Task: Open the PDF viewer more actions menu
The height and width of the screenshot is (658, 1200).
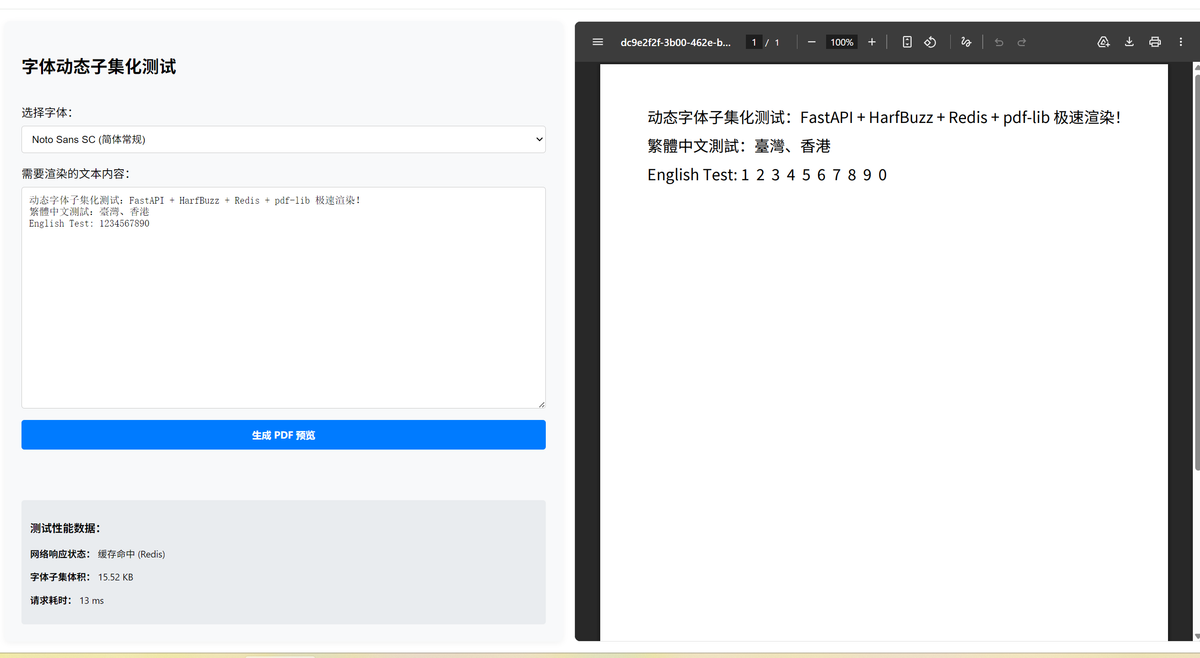Action: click(1181, 42)
